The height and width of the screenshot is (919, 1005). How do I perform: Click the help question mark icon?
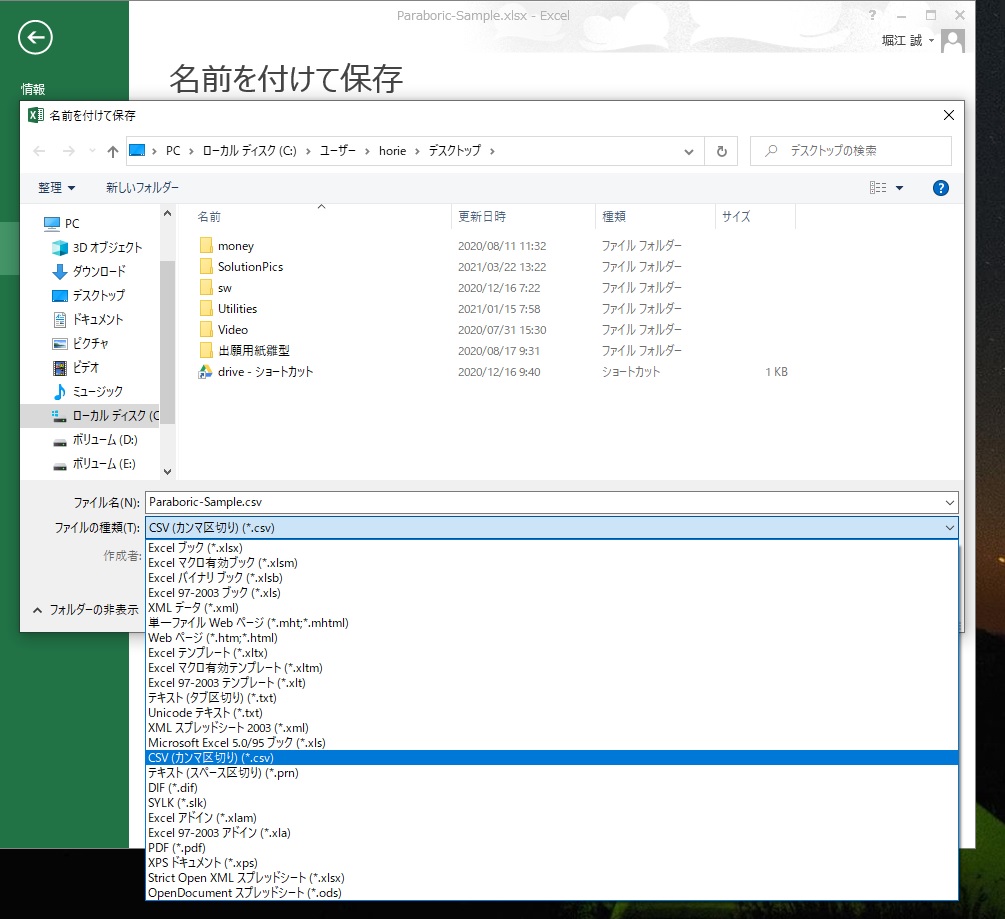[x=940, y=188]
